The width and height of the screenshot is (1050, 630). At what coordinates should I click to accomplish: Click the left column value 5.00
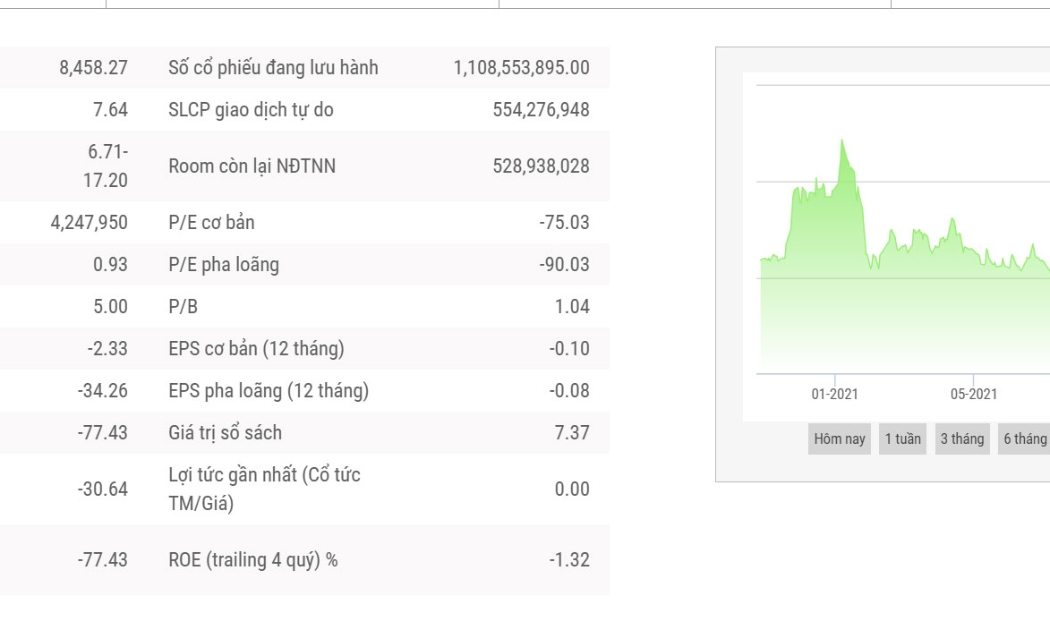(110, 307)
